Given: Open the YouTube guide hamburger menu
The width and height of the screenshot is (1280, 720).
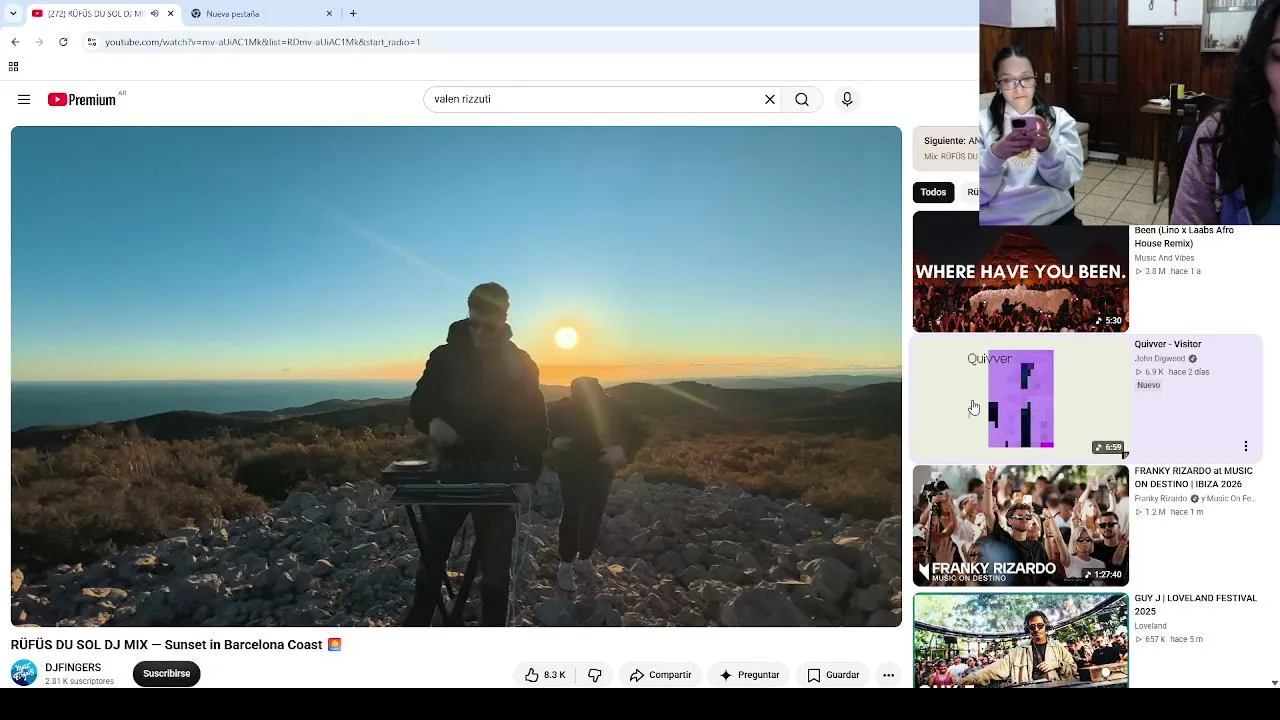Looking at the screenshot, I should (x=24, y=99).
